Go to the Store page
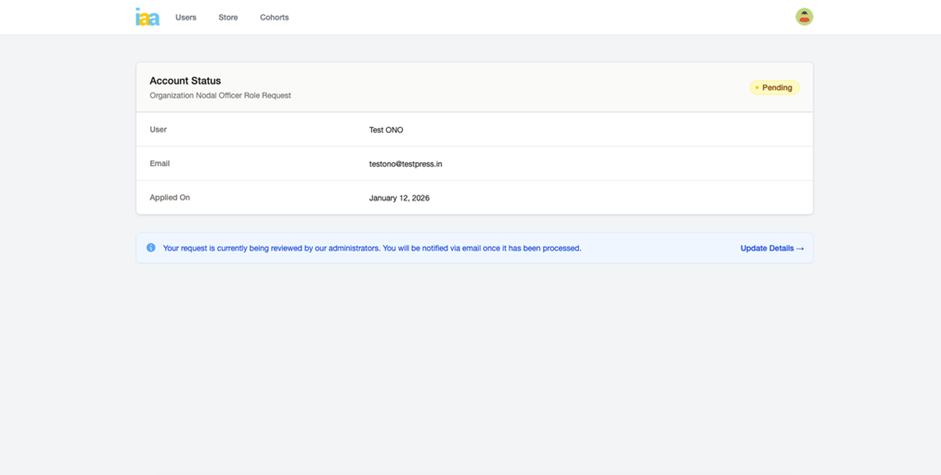 (228, 17)
